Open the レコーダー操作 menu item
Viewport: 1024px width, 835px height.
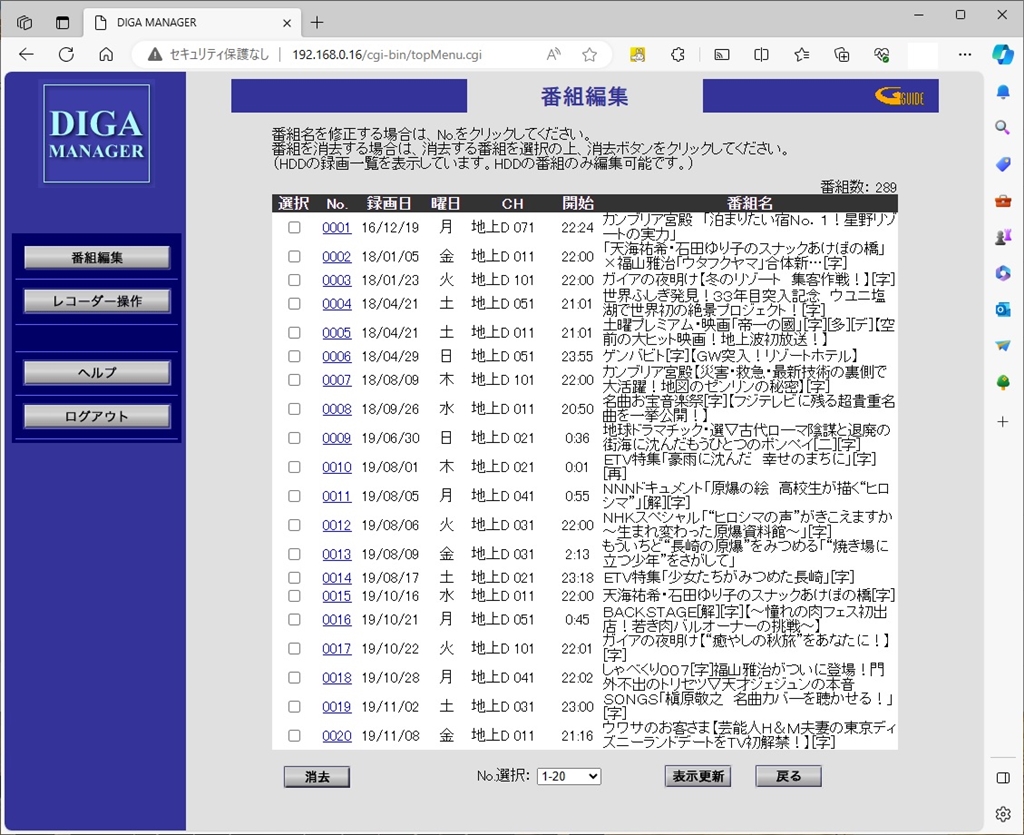[x=97, y=301]
